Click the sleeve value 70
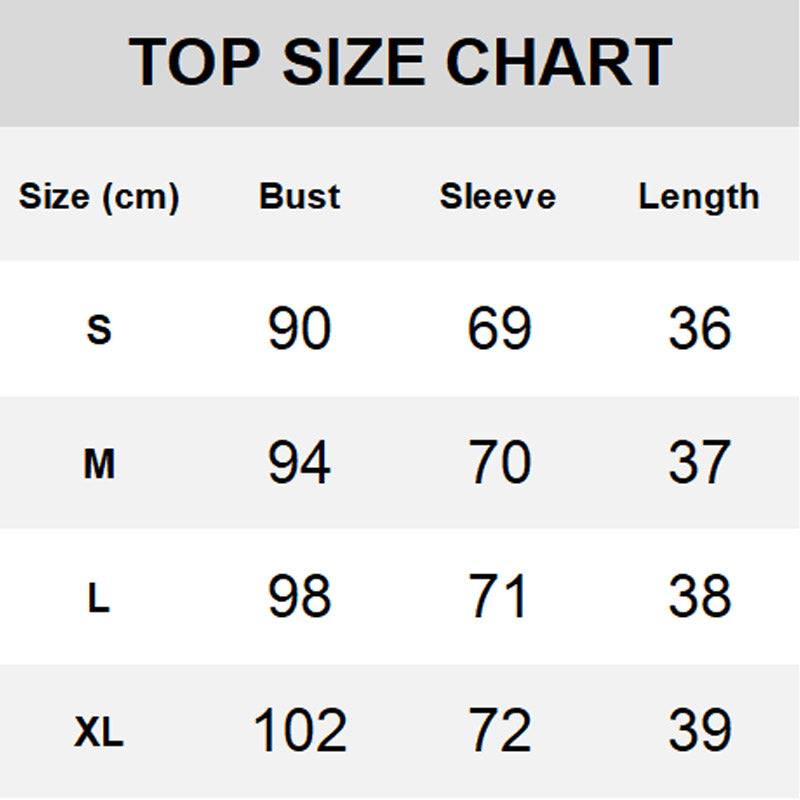This screenshot has height=800, width=800. pyautogui.click(x=499, y=463)
